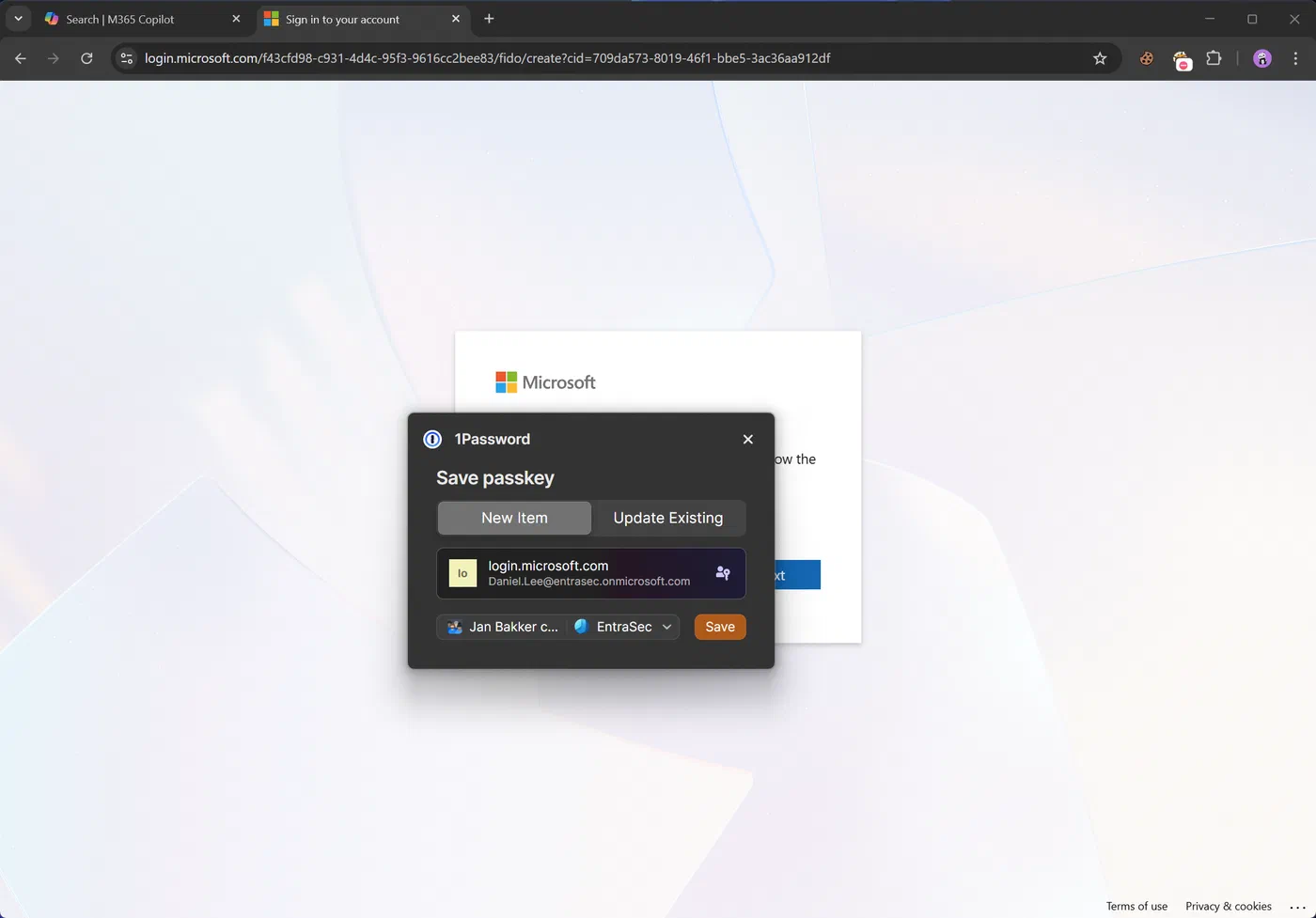The width and height of the screenshot is (1316, 918).
Task: Save the passkey with the Save button
Action: click(720, 627)
